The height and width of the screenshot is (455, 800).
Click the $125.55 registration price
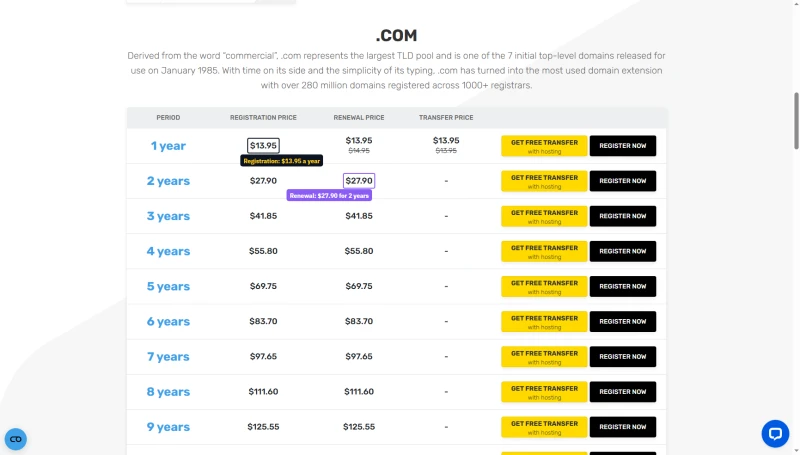click(x=263, y=427)
